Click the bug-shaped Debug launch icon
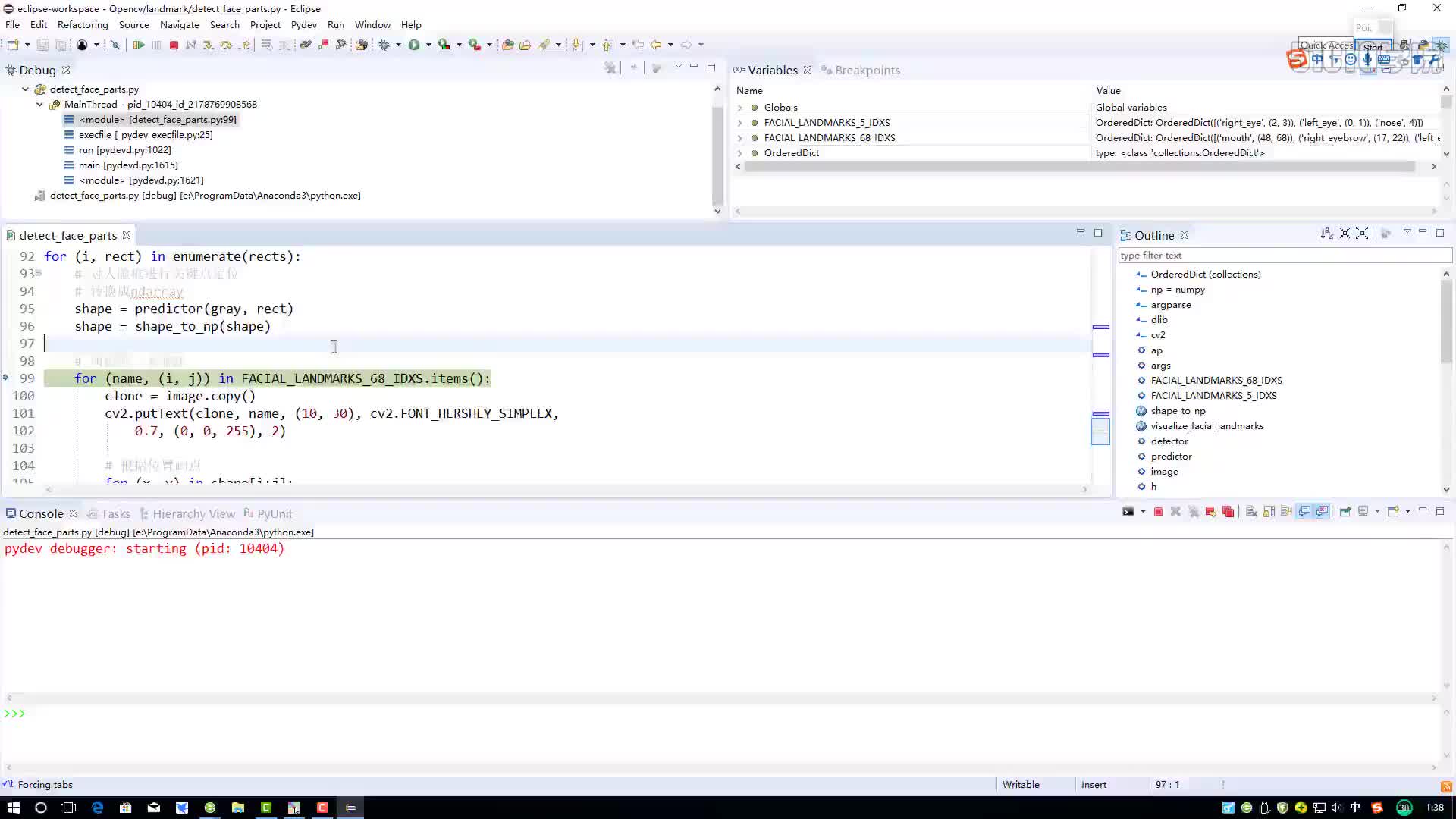 coord(384,45)
